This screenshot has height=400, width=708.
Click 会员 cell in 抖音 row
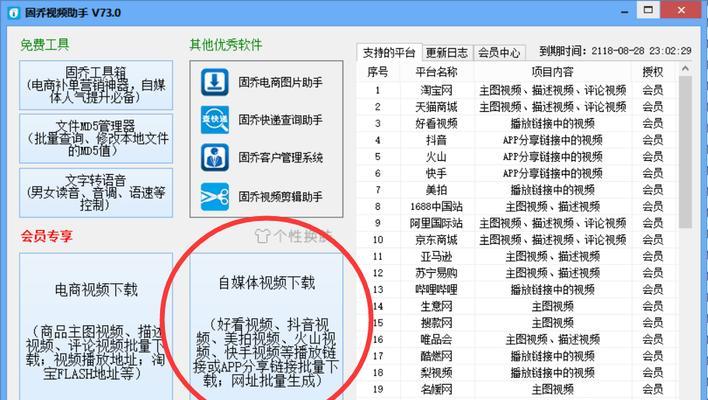click(653, 140)
